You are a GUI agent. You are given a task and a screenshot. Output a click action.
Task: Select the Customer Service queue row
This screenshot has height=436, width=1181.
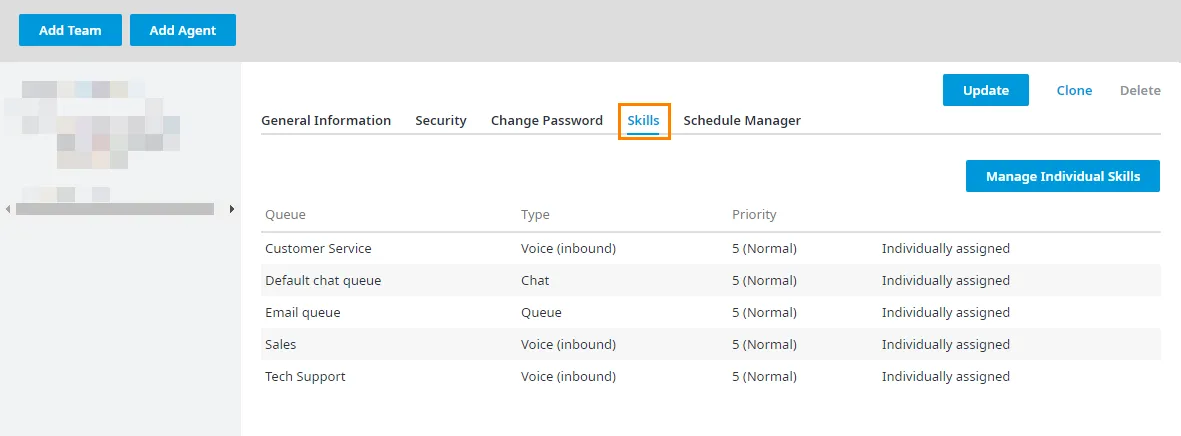(x=710, y=248)
